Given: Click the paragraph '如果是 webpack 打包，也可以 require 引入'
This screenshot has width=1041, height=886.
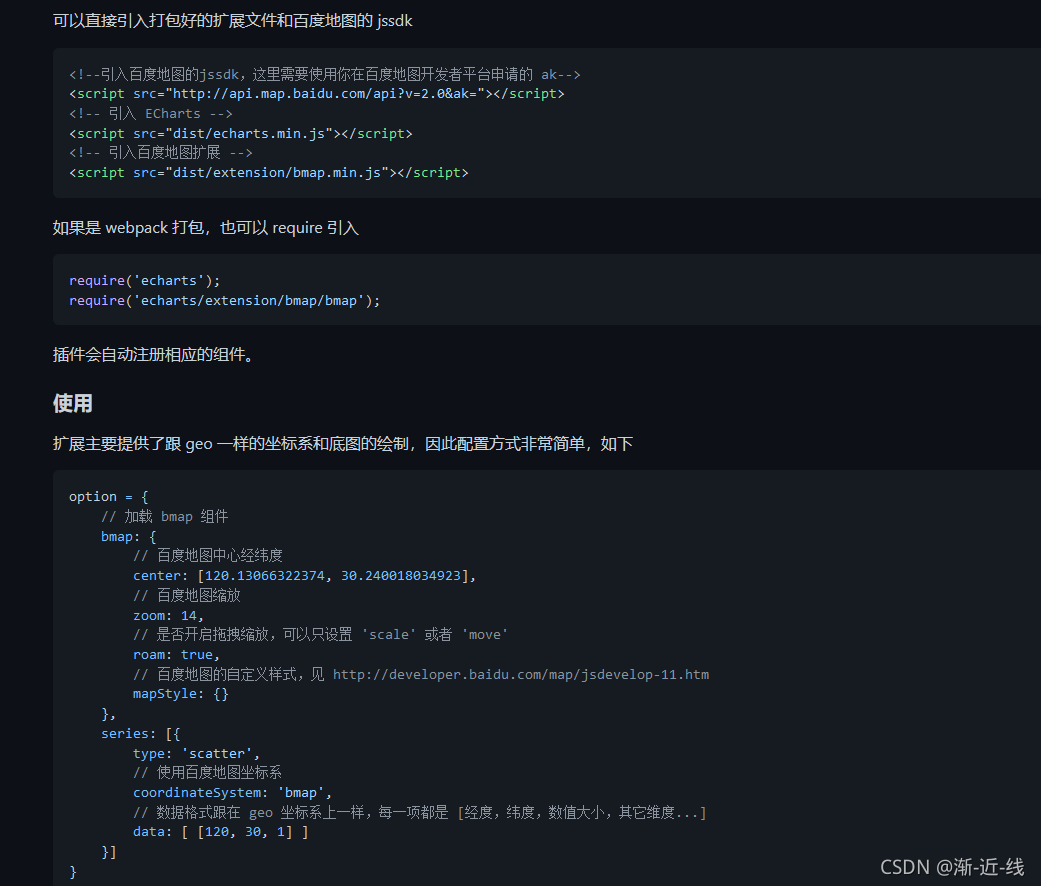Looking at the screenshot, I should (x=206, y=228).
